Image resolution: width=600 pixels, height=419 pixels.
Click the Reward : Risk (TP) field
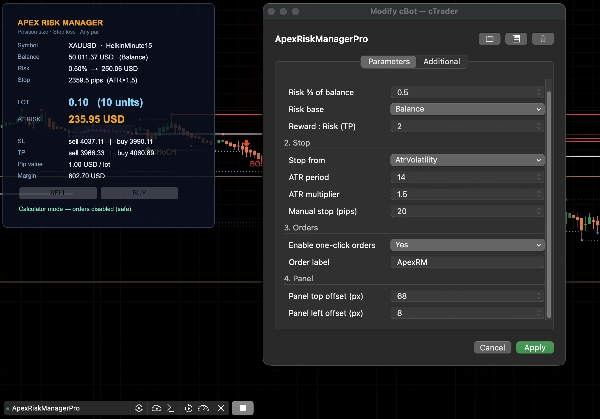pyautogui.click(x=467, y=126)
